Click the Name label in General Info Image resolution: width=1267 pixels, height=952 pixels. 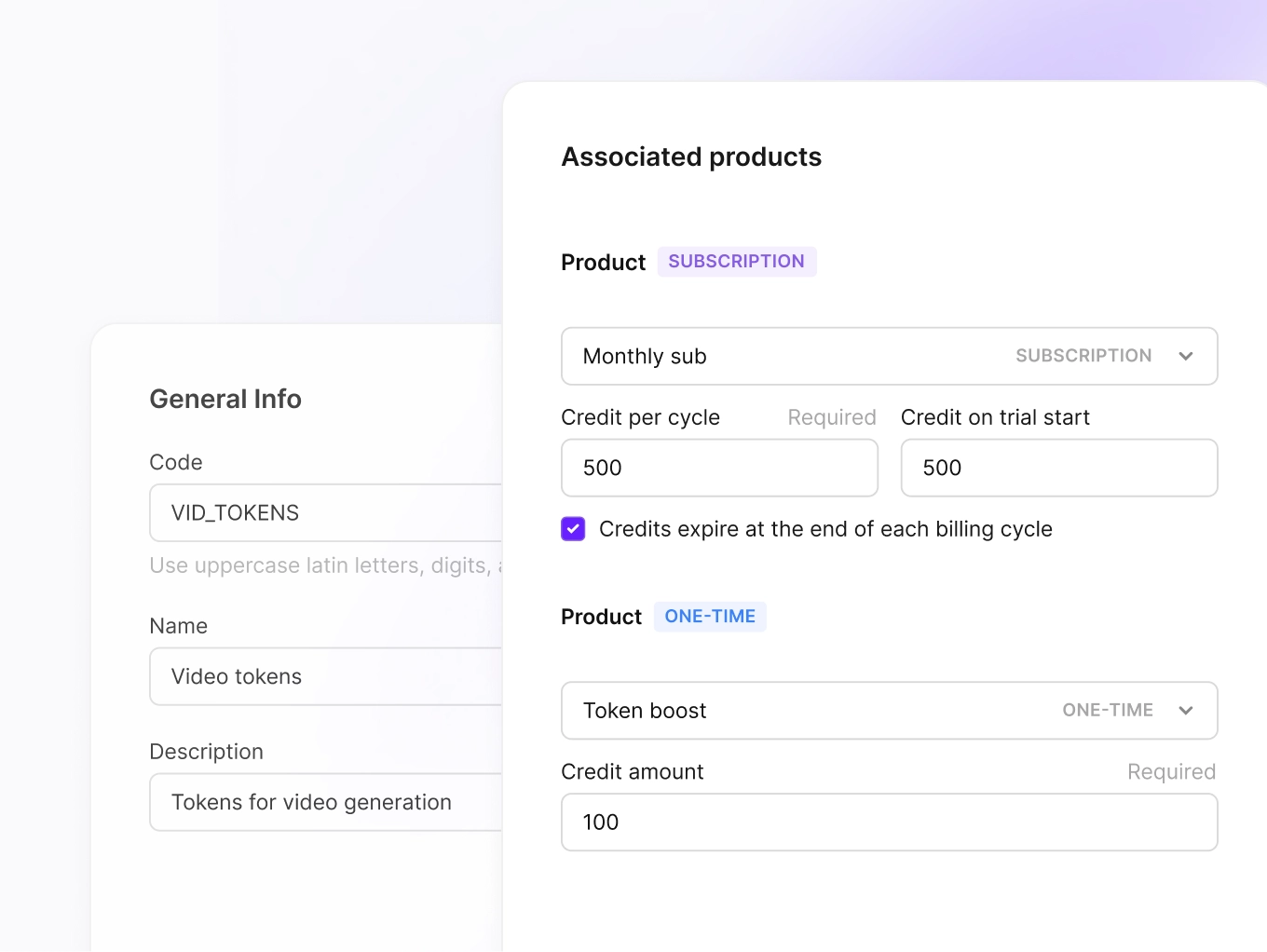tap(179, 626)
